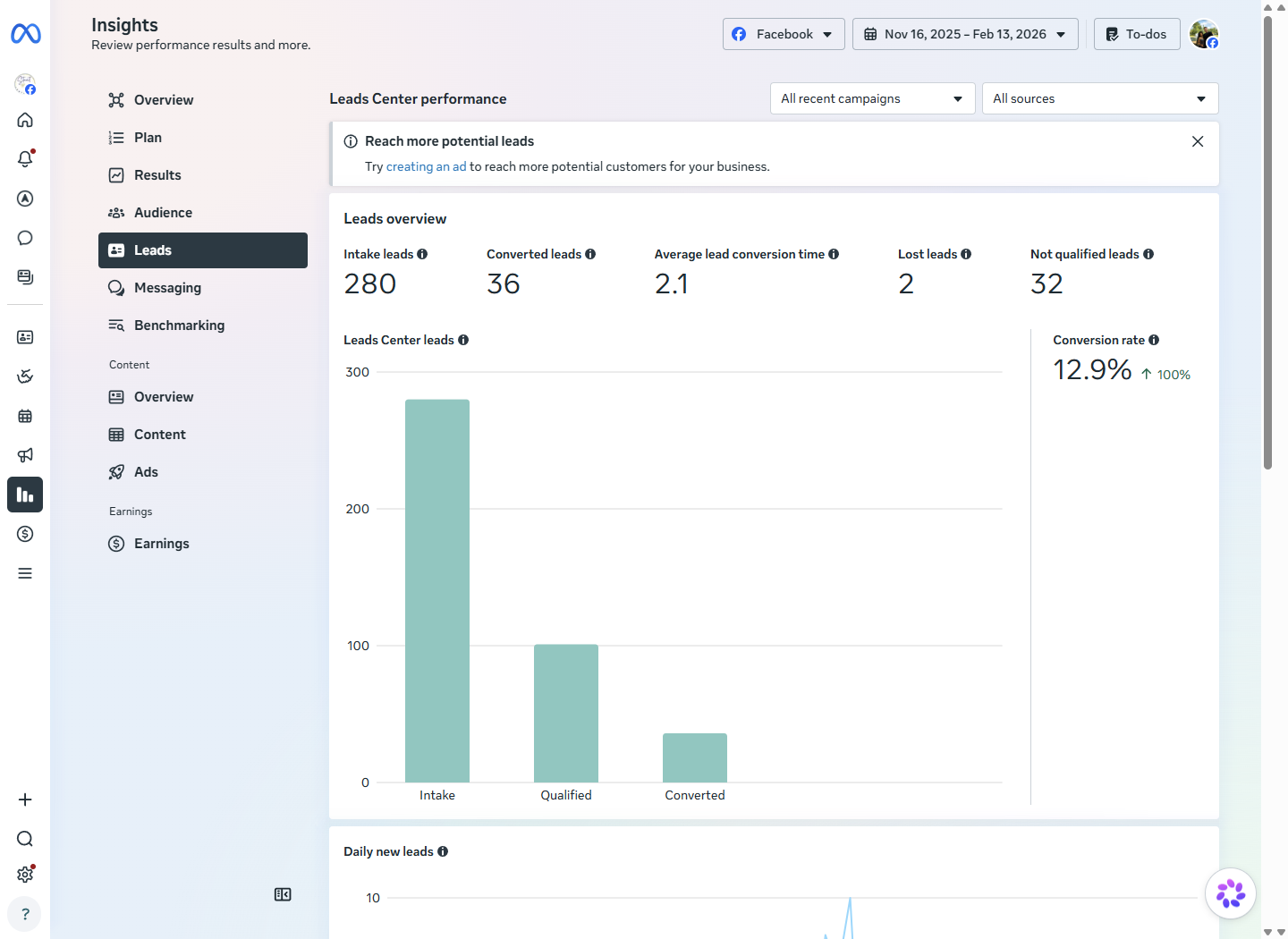
Task: Click the Converted bar in chart
Action: point(695,758)
